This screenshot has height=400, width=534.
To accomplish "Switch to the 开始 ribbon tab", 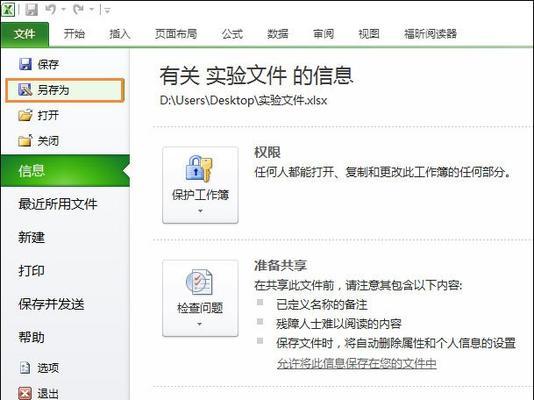I will [74, 34].
